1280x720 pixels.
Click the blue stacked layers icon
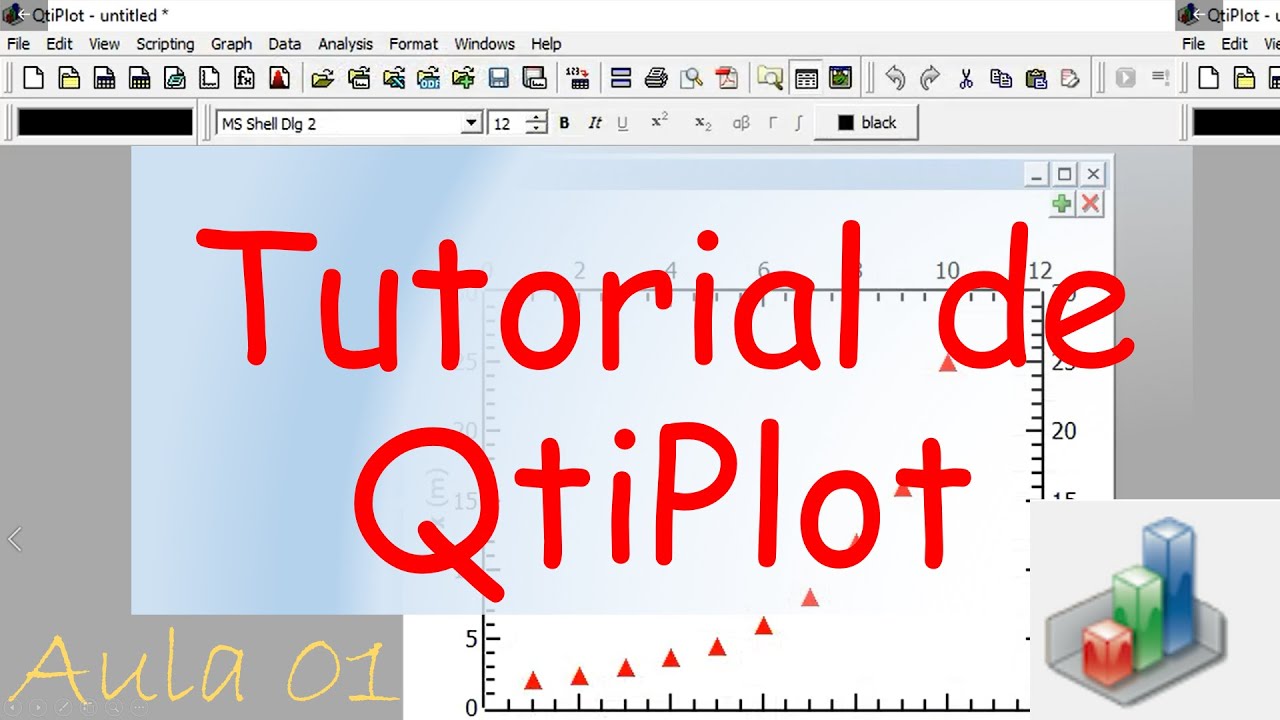tap(620, 78)
